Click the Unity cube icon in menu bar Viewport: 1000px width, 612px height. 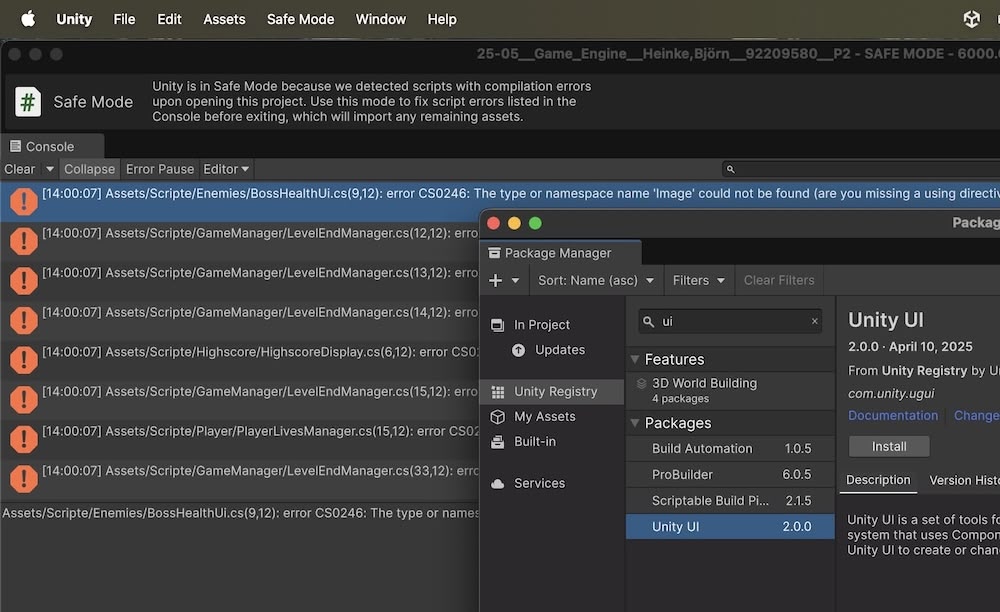(971, 19)
